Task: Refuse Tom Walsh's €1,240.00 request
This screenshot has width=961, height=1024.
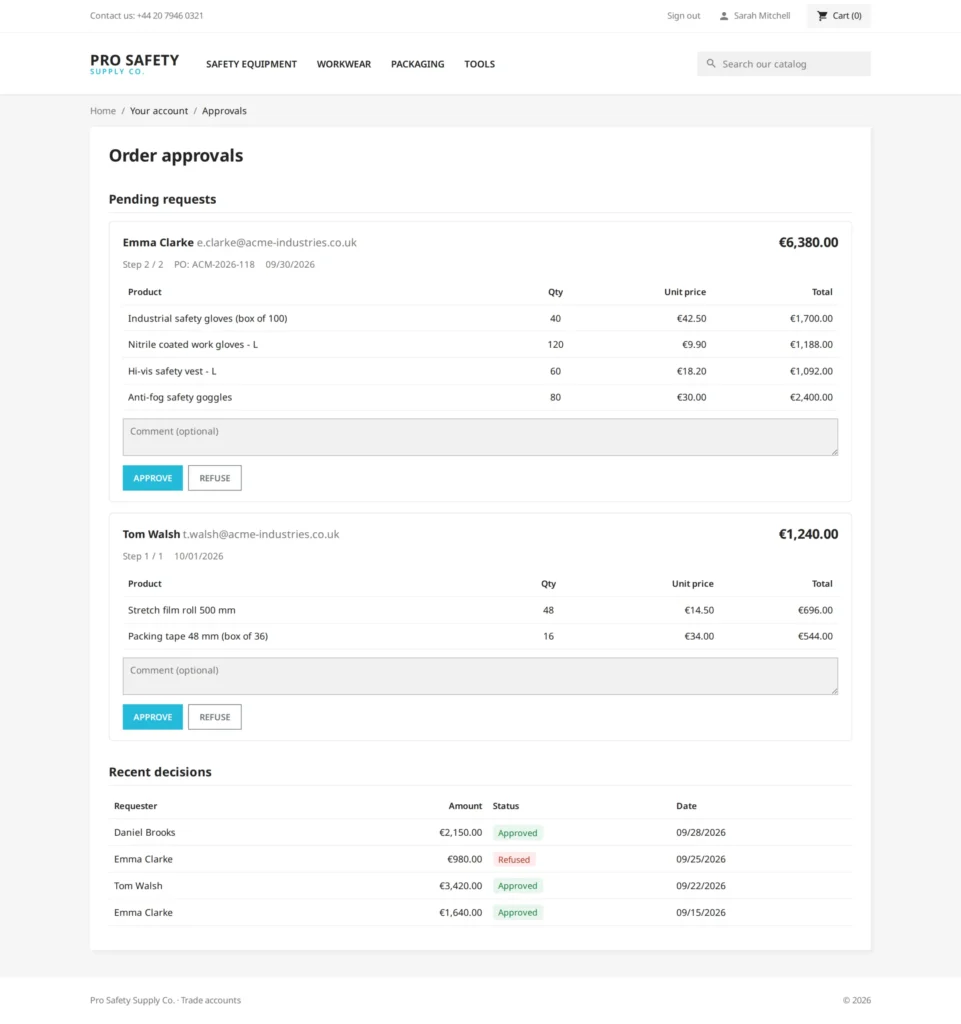Action: coord(215,717)
